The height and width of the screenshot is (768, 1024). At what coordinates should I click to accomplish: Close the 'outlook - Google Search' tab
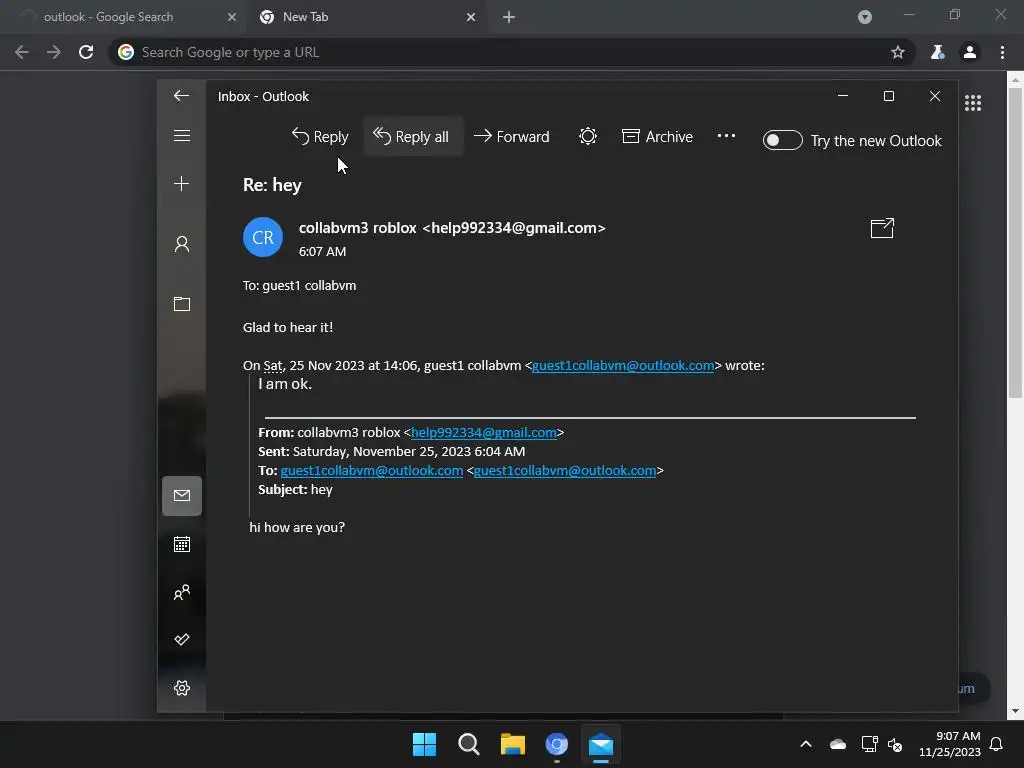coord(231,17)
